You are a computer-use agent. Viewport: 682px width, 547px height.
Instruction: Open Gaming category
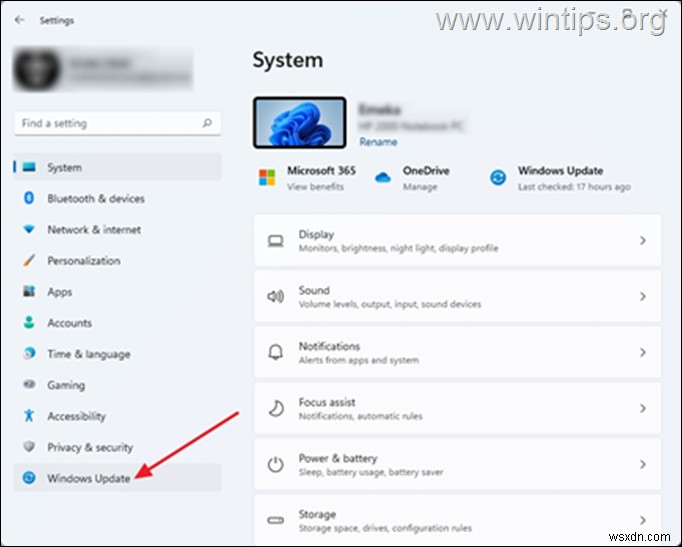click(x=66, y=385)
